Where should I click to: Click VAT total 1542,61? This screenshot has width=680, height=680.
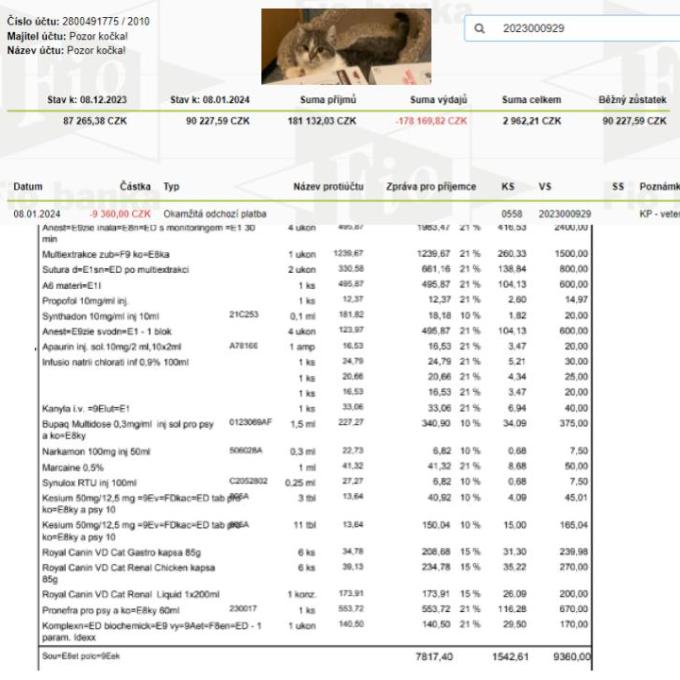[x=510, y=657]
